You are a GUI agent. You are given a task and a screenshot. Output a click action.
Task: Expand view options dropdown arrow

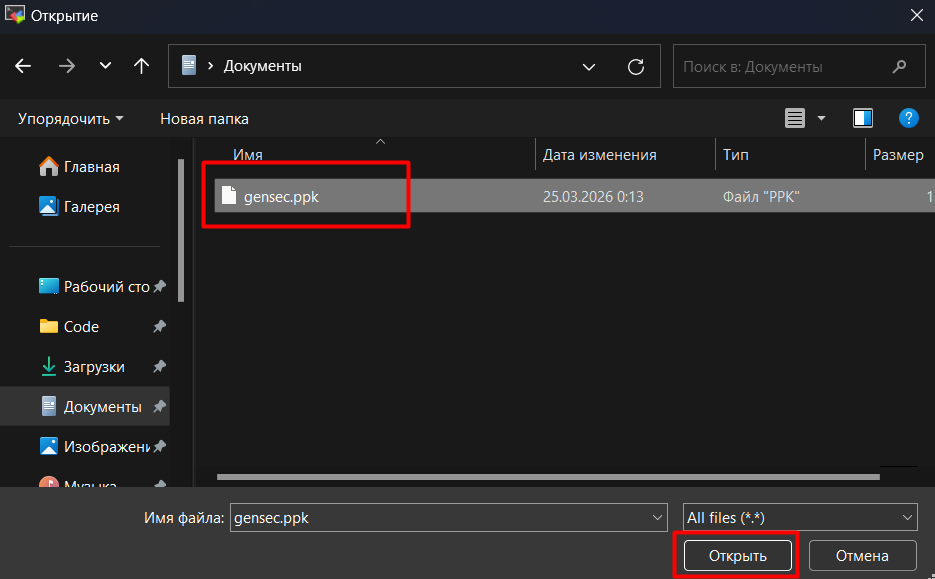[x=821, y=118]
